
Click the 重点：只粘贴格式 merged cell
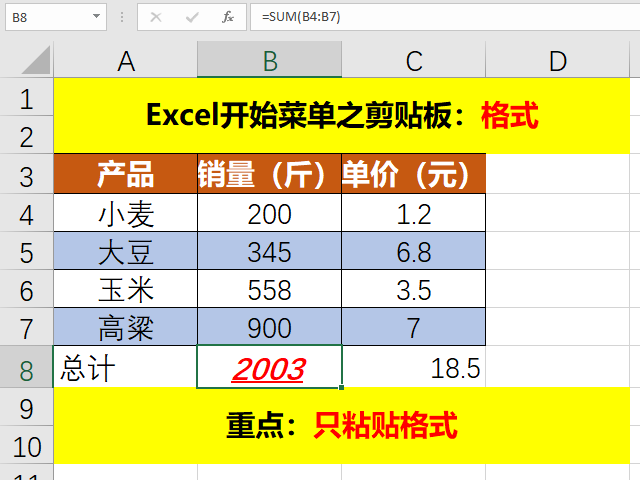click(342, 426)
